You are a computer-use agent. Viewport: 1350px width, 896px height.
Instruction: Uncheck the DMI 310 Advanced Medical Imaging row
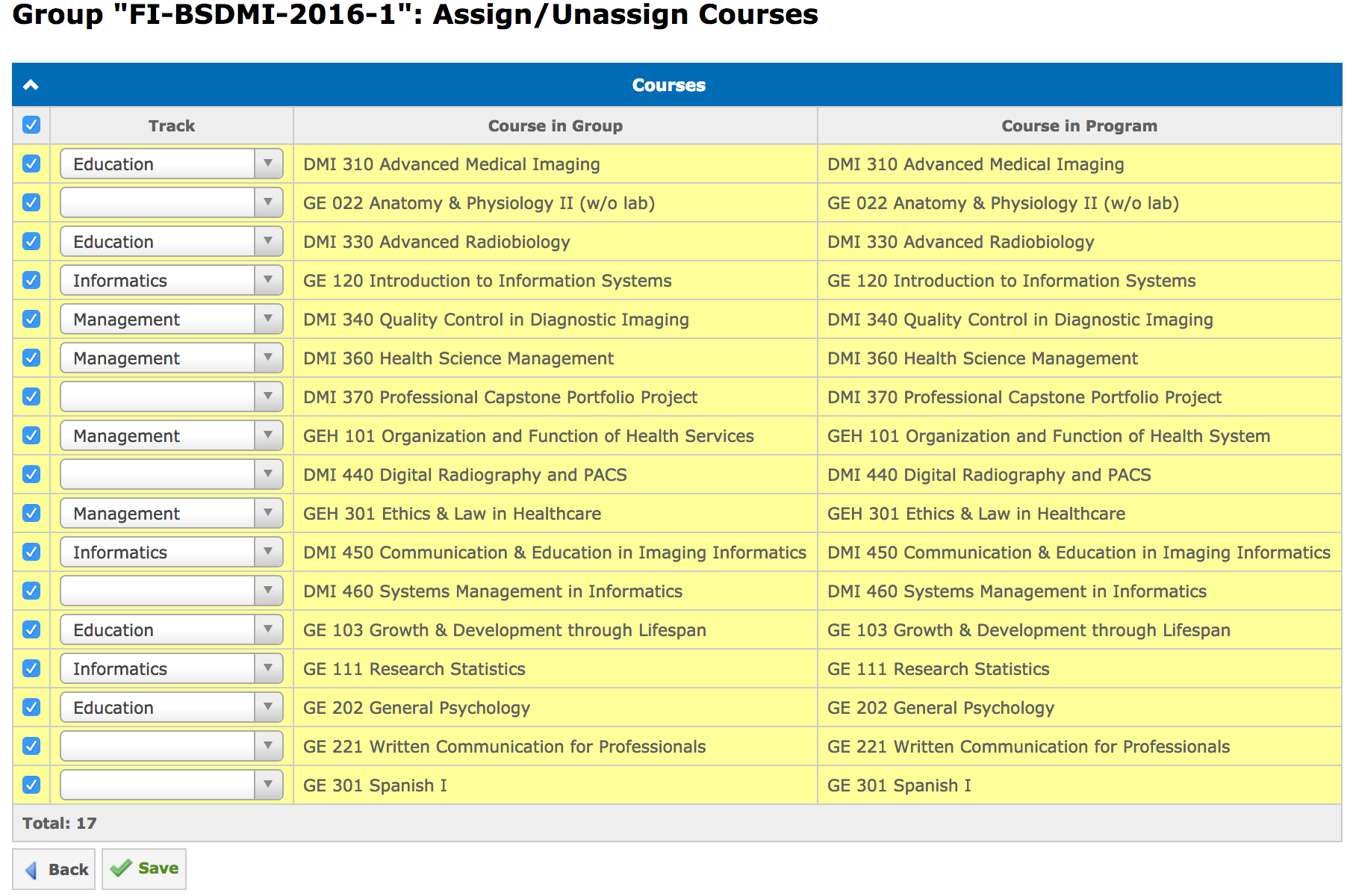pyautogui.click(x=31, y=164)
